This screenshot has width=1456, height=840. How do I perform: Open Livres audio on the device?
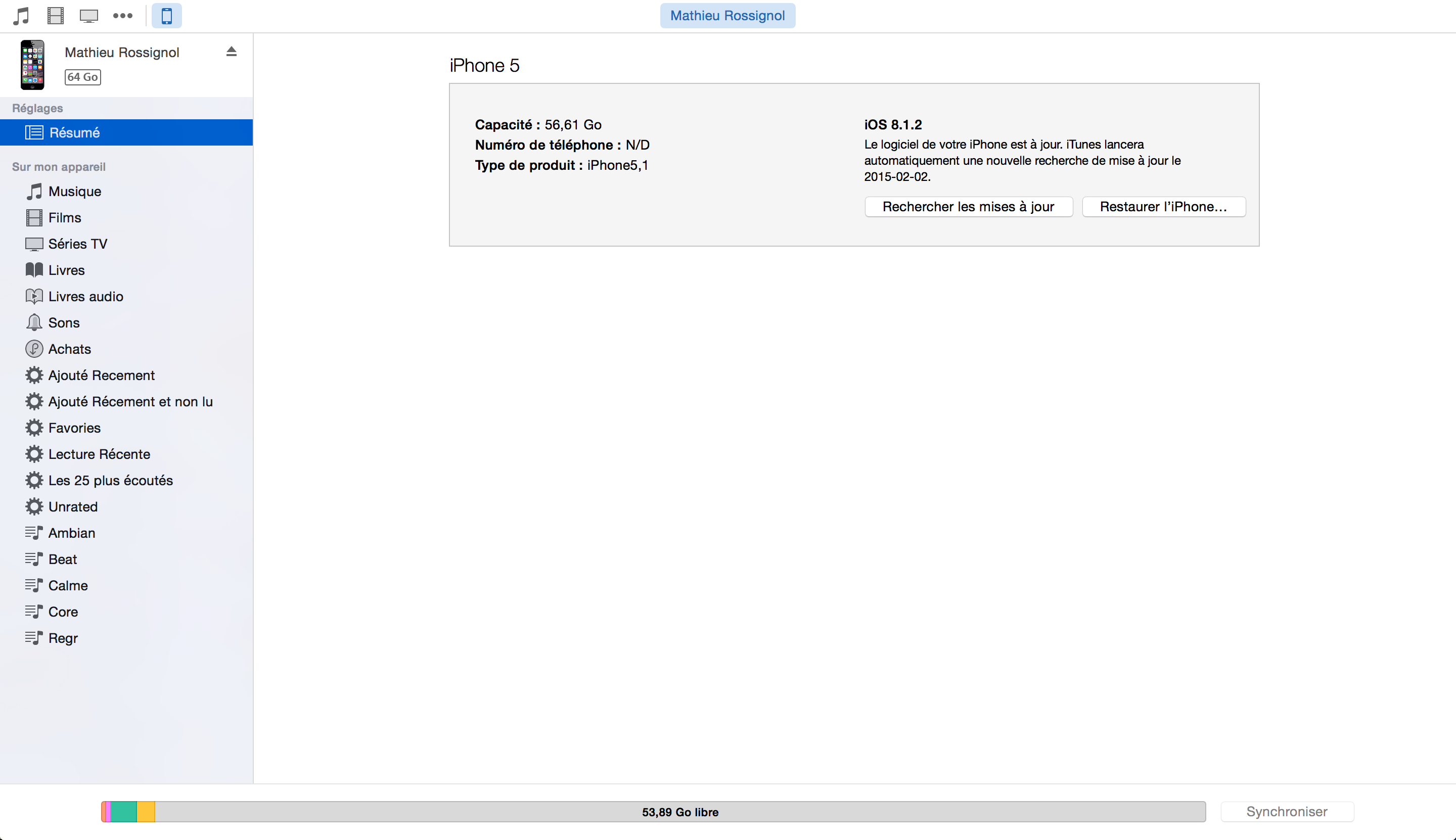click(126, 297)
